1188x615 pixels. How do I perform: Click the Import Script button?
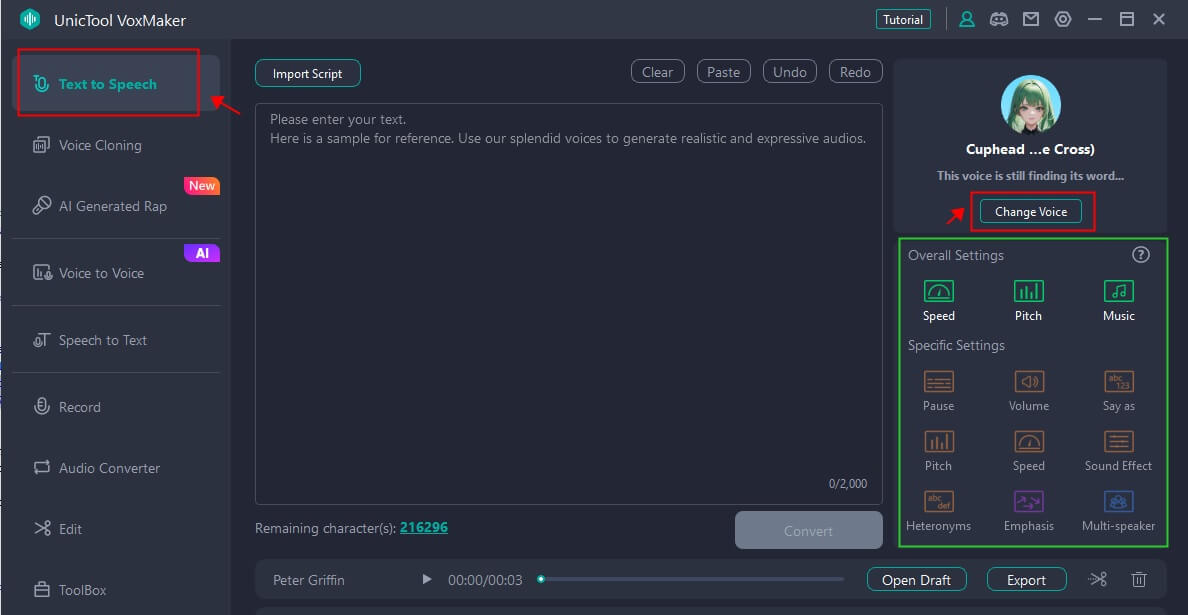308,73
